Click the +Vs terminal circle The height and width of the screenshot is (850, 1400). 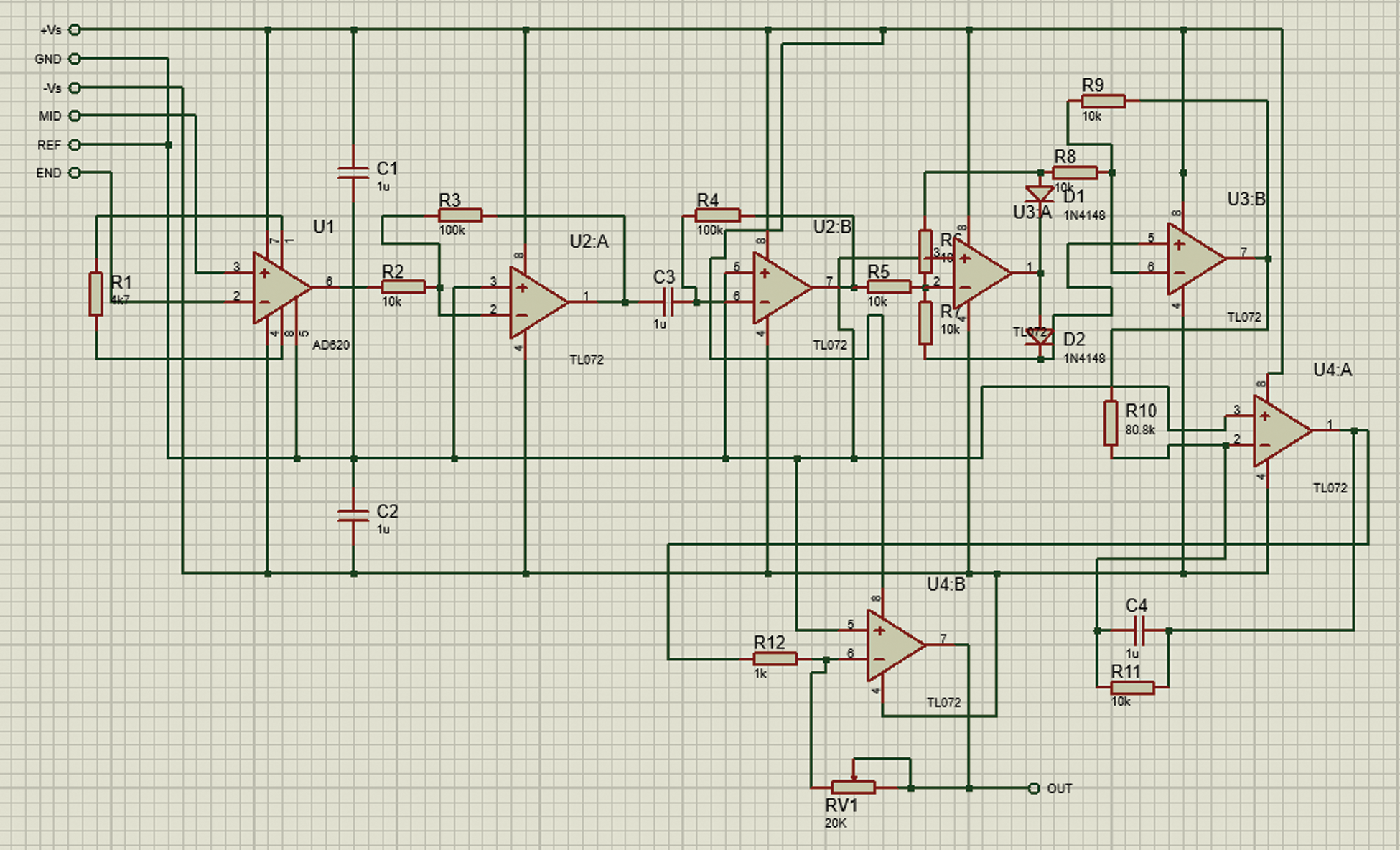click(x=75, y=30)
